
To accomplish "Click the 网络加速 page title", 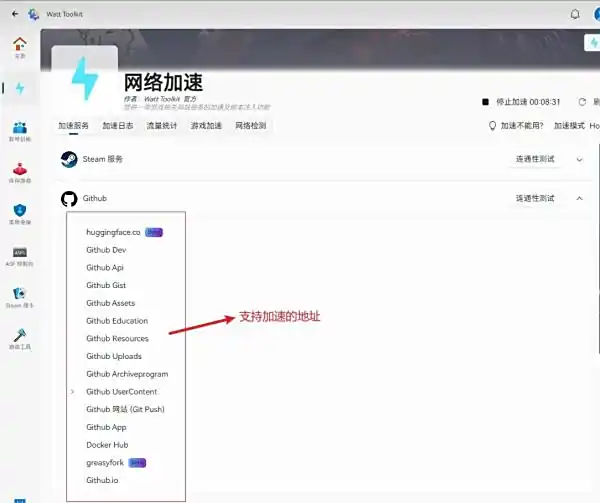I will click(163, 82).
